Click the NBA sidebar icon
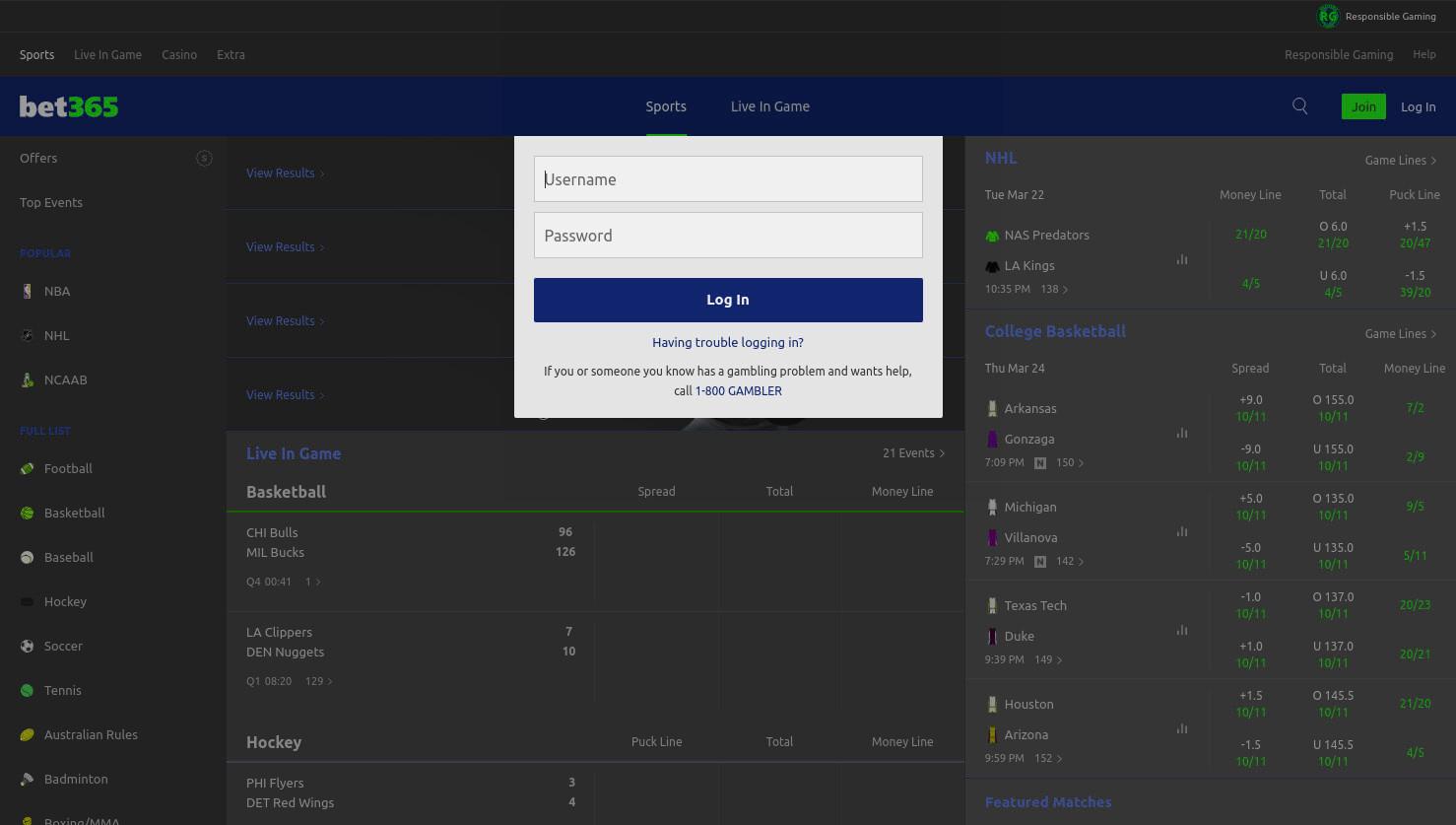The height and width of the screenshot is (825, 1456). pyautogui.click(x=27, y=291)
